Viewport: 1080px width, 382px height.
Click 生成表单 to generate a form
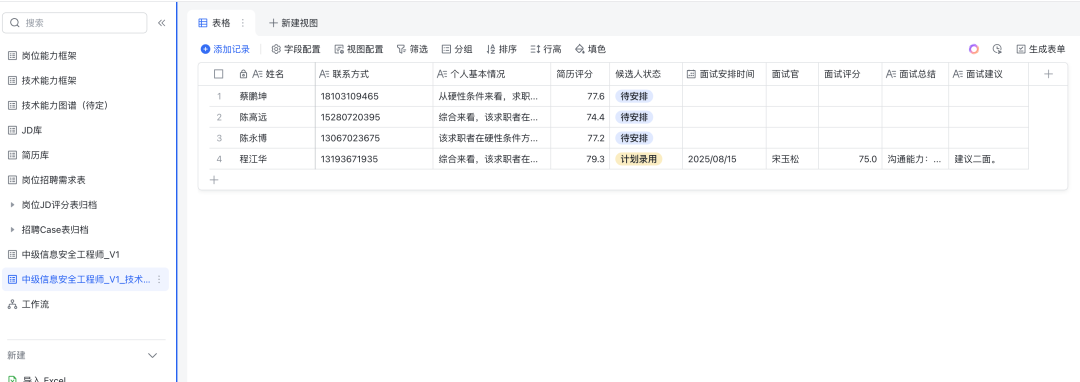1041,50
